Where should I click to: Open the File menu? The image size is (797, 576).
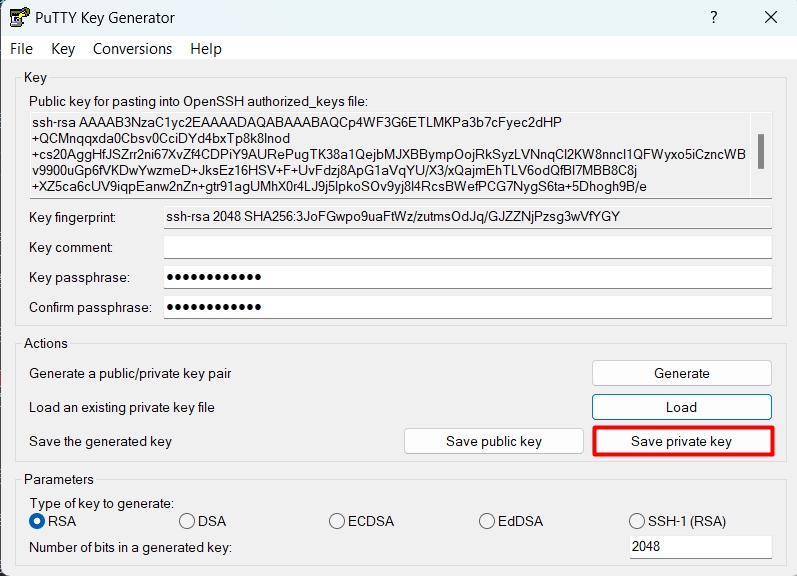tap(21, 49)
